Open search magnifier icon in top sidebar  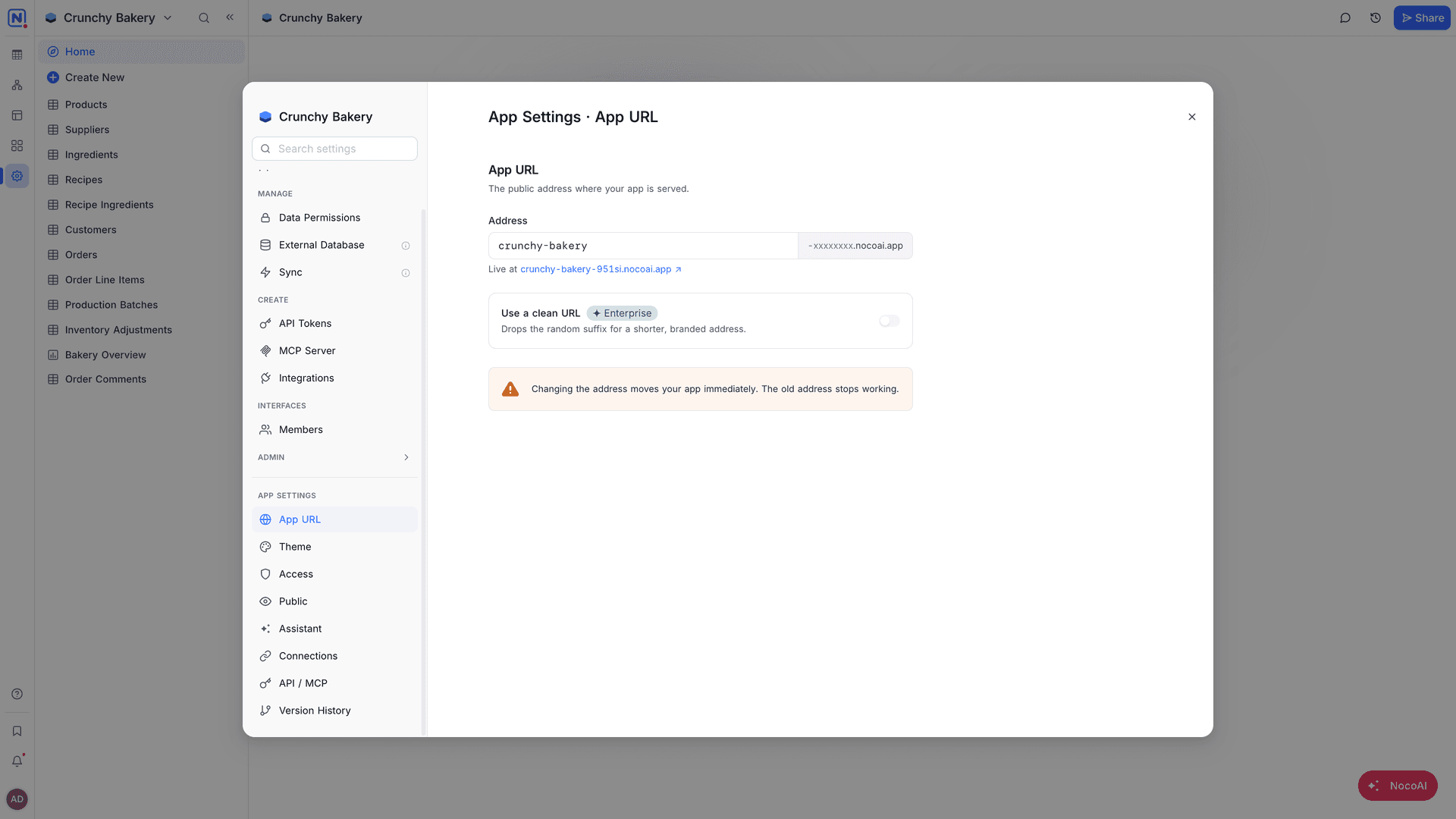pos(204,17)
